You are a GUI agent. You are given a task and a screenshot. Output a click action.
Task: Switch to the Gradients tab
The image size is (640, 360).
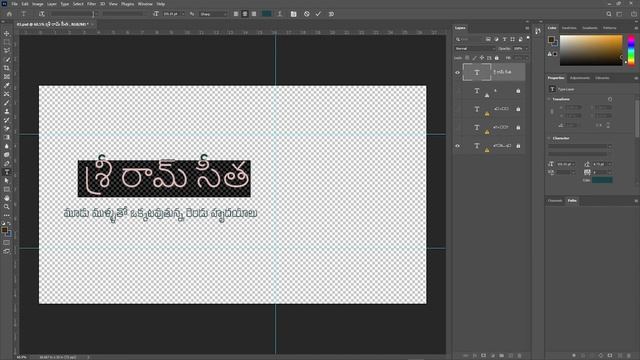click(589, 28)
